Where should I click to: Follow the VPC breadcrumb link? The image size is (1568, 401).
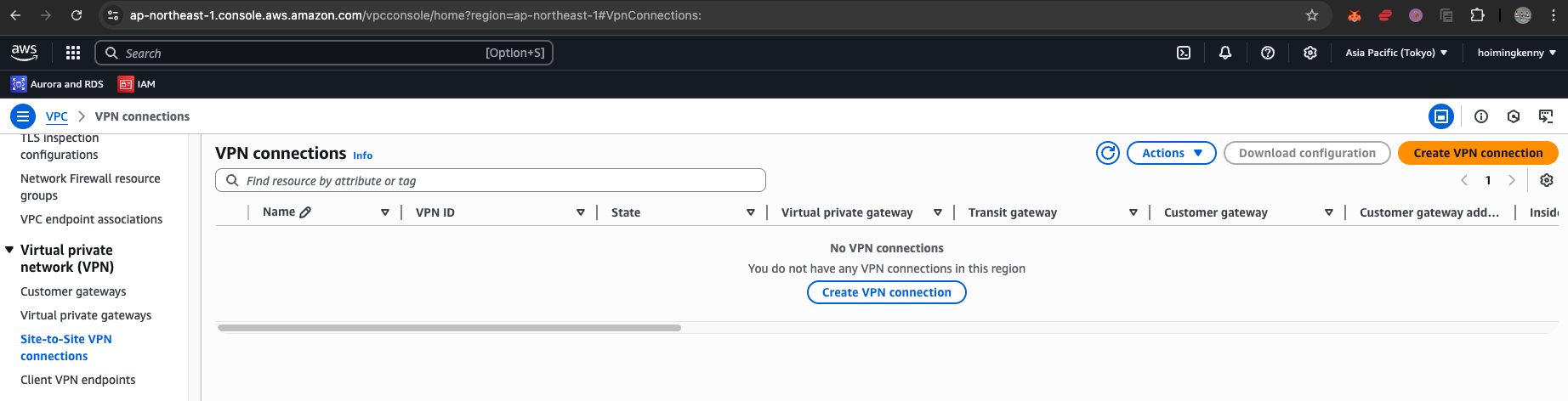tap(57, 116)
